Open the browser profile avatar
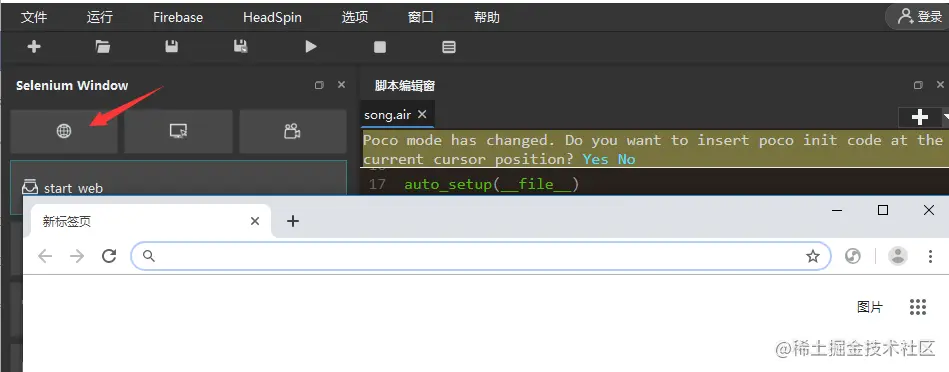The width and height of the screenshot is (949, 372). [898, 256]
